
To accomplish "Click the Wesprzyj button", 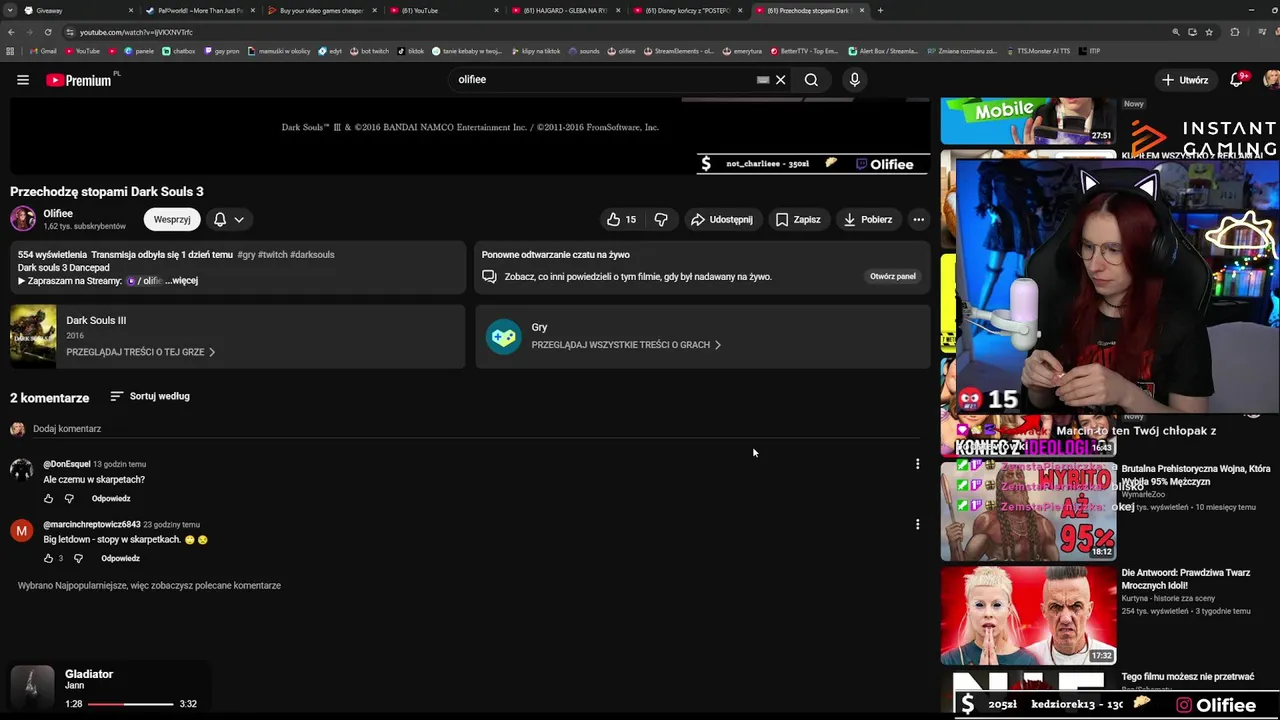I will click(x=172, y=219).
